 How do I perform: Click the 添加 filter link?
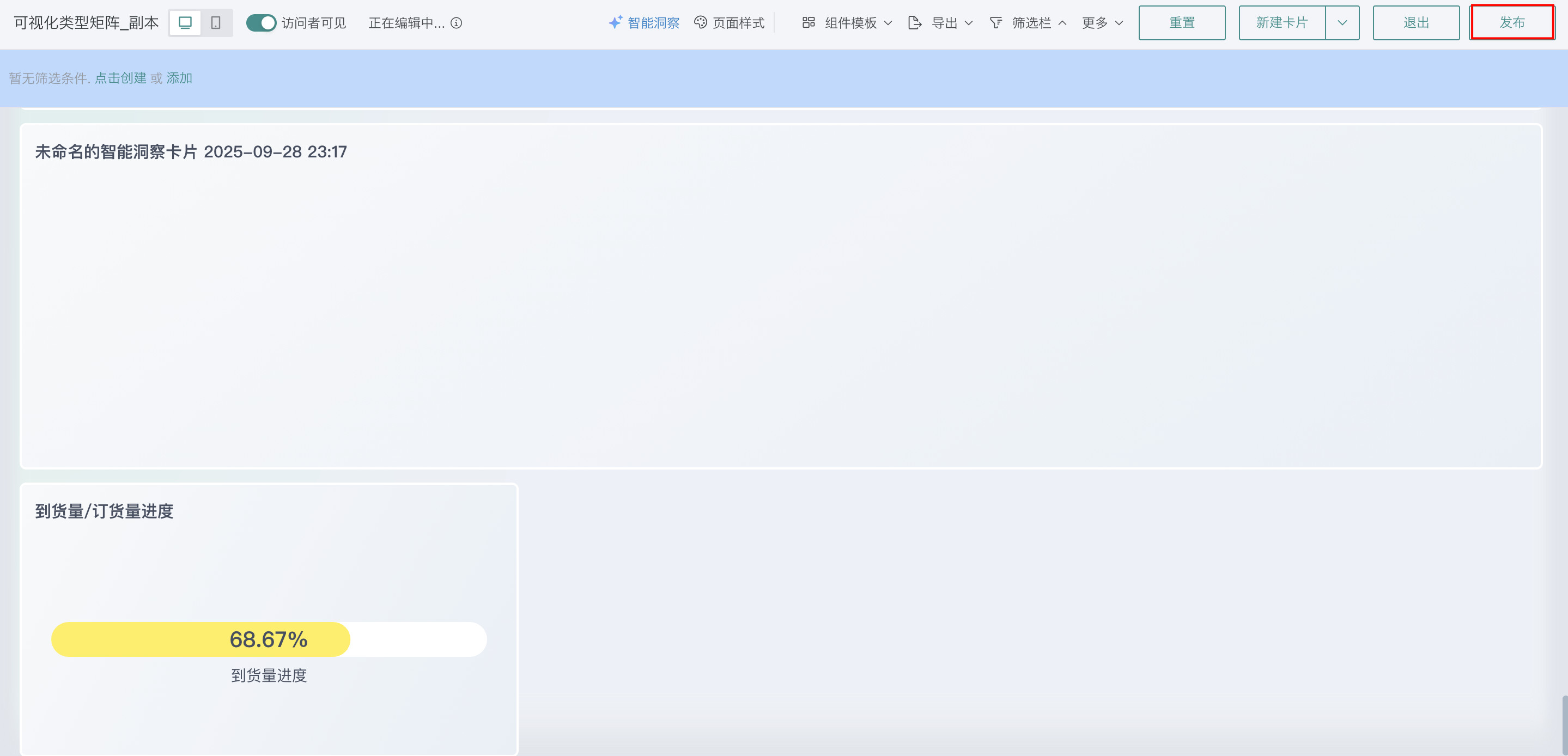pos(179,78)
